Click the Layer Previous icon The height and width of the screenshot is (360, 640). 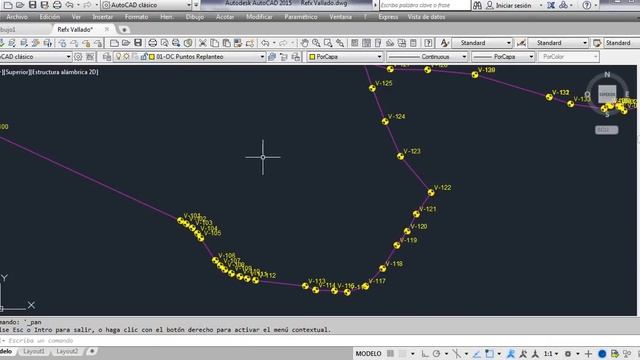click(284, 57)
